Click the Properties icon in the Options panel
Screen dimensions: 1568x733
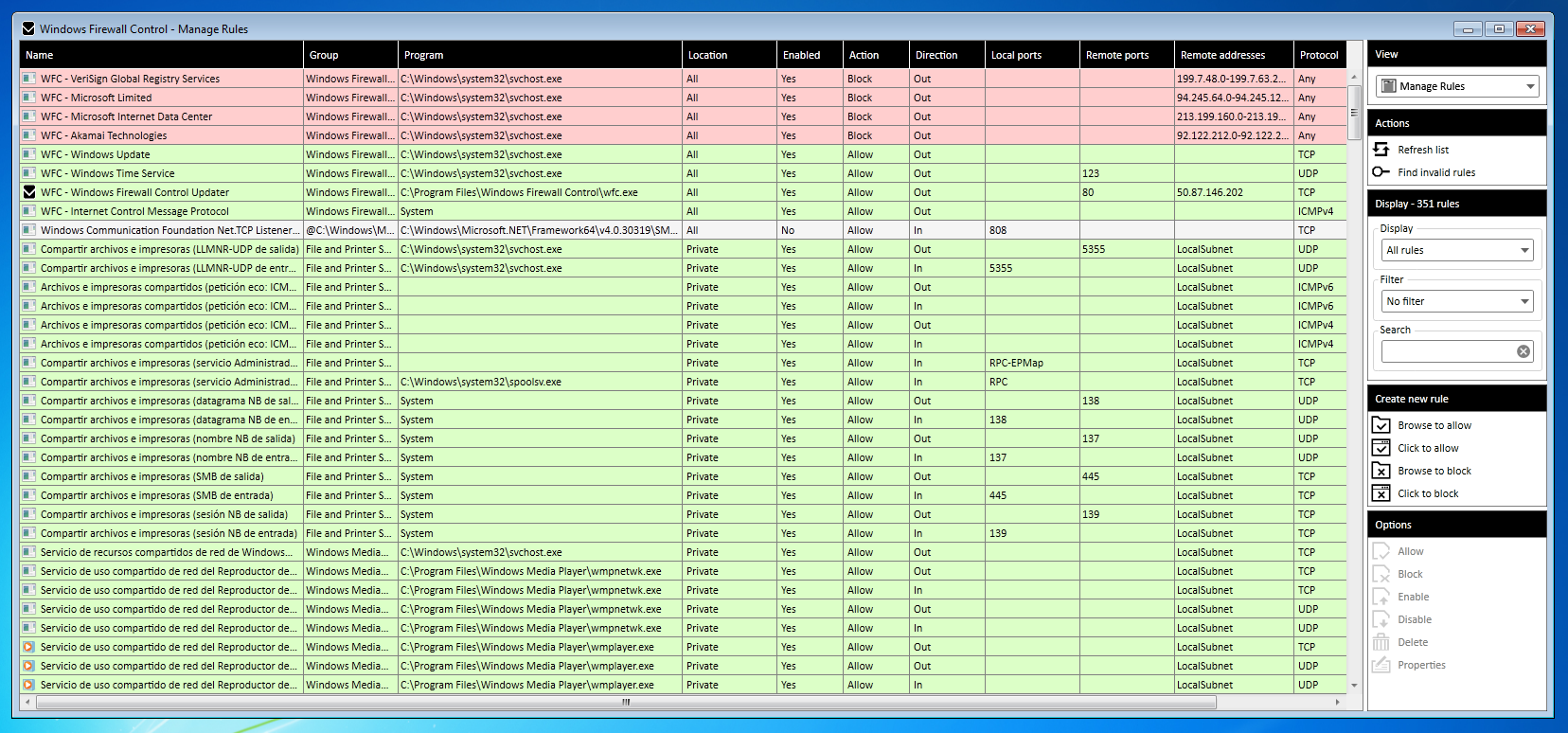(1381, 665)
